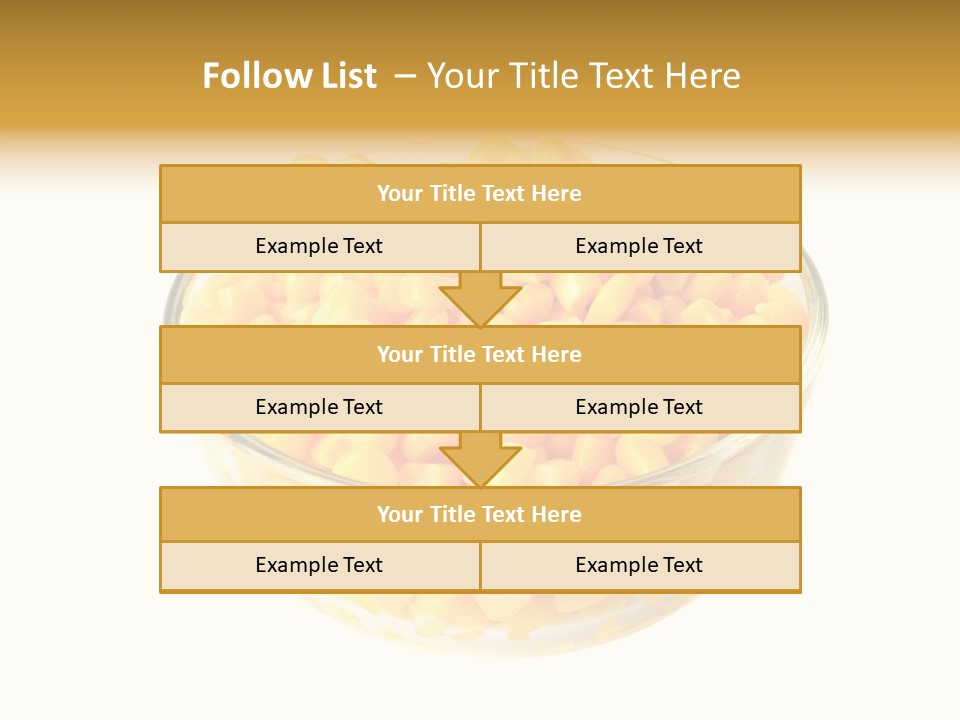
Task: Select the corn bowl background image below the list
Action: pyautogui.click(x=480, y=620)
